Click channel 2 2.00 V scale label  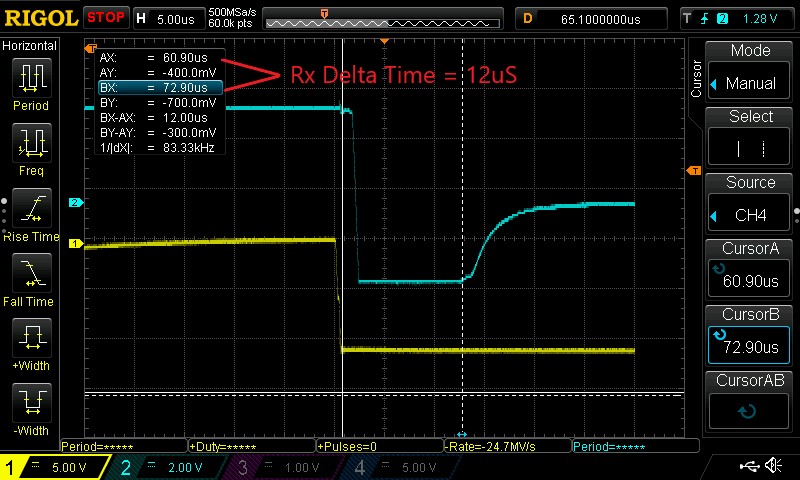(185, 467)
